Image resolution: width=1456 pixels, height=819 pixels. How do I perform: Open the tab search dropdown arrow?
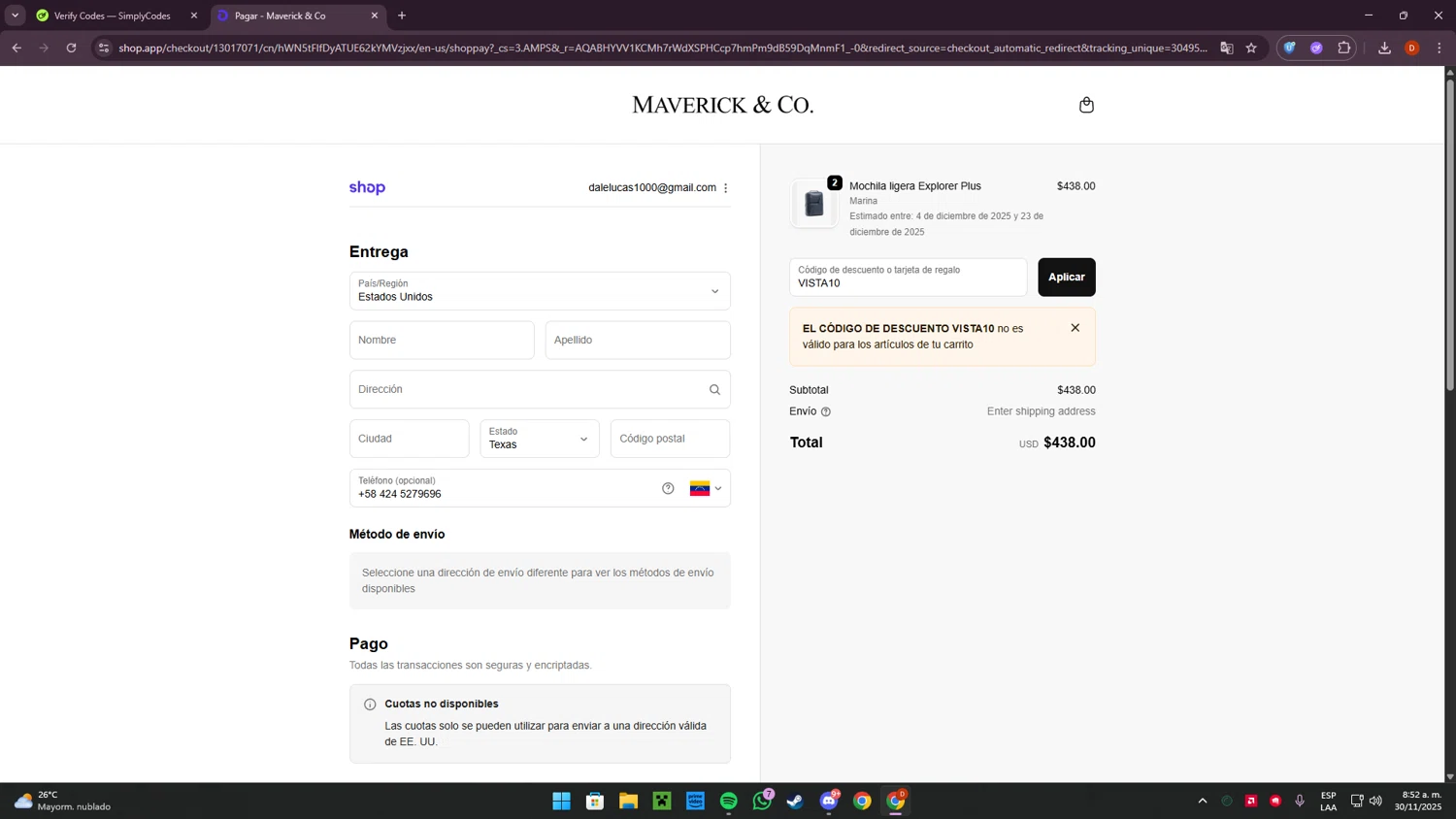[x=15, y=16]
